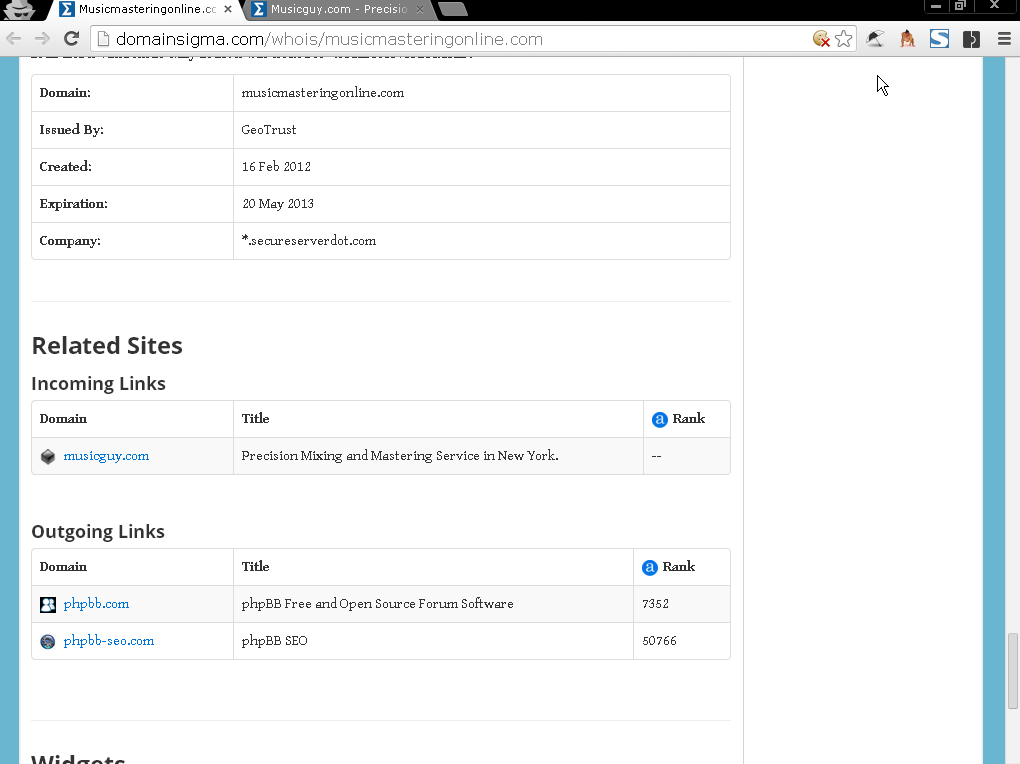Click the 'Outgoing Links' heading

coord(98,532)
